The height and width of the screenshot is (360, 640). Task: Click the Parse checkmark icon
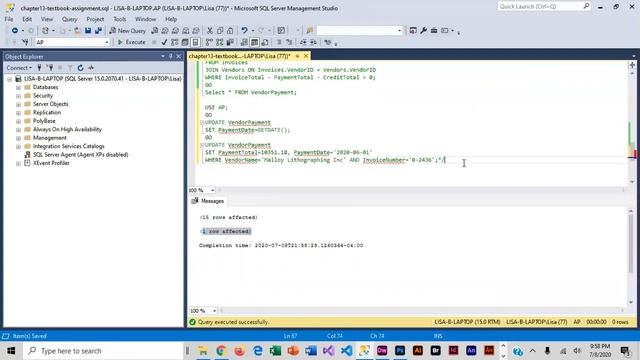click(x=164, y=42)
